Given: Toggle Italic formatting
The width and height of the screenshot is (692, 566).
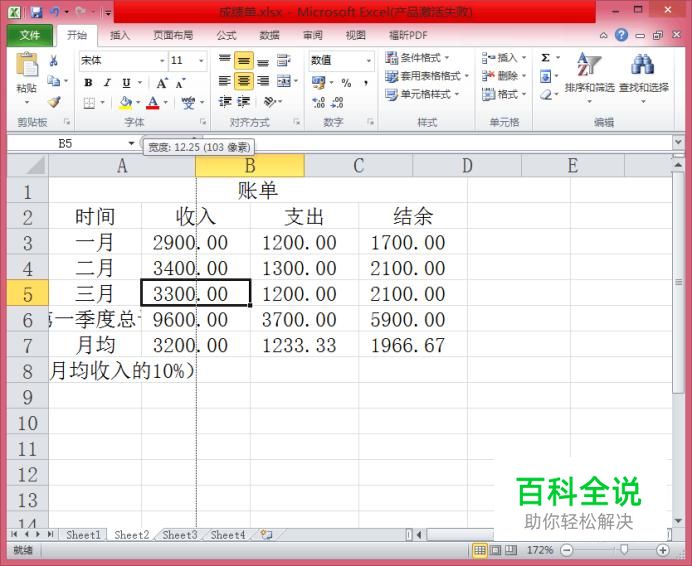Looking at the screenshot, I should [107, 83].
